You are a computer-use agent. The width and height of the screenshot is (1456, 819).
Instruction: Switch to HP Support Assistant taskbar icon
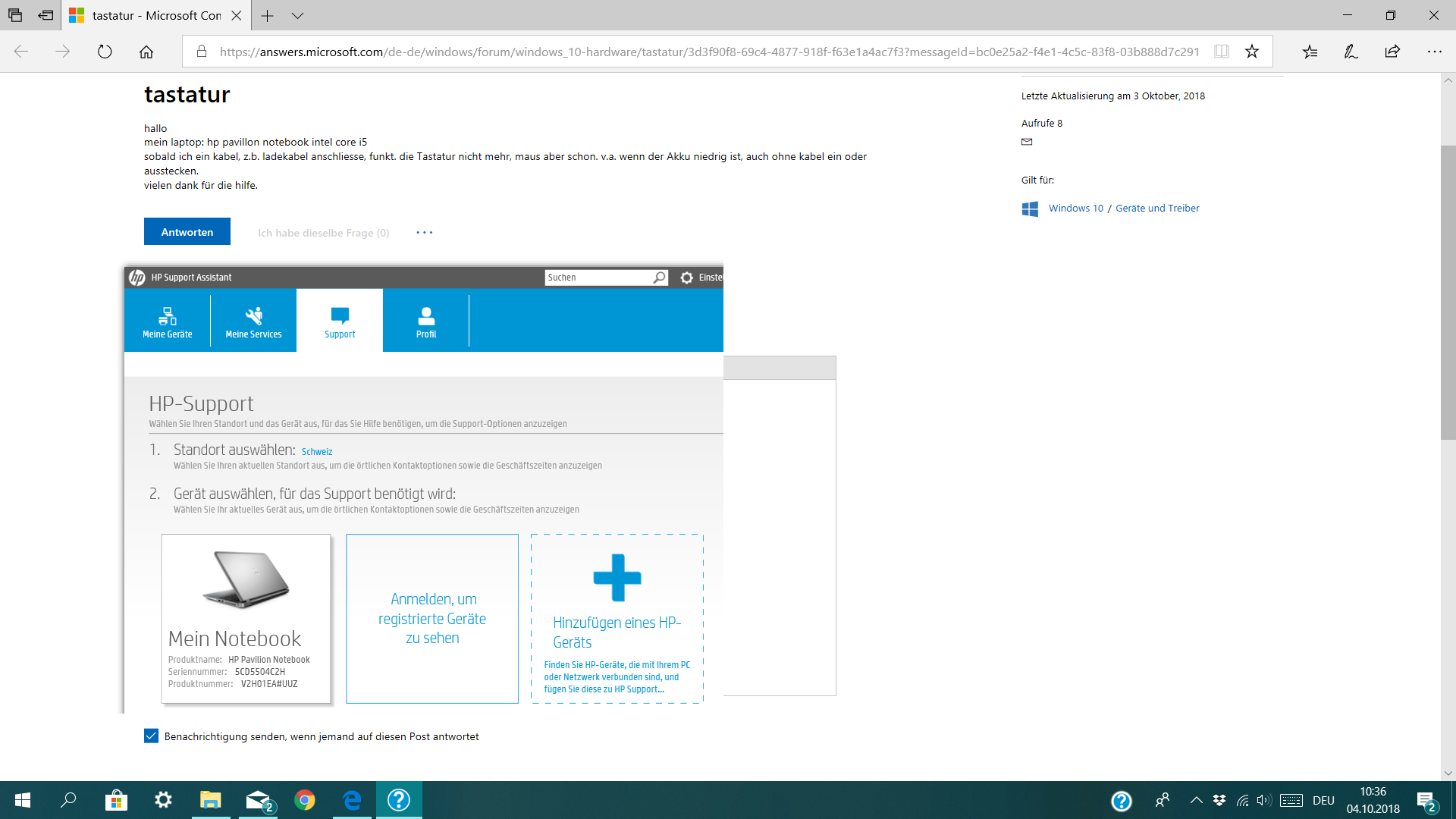(399, 800)
